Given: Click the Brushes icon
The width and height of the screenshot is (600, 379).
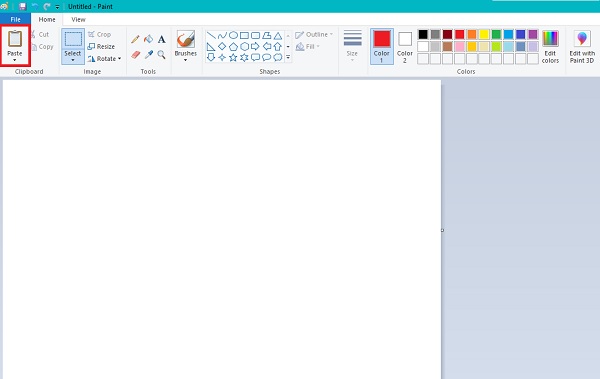Looking at the screenshot, I should tap(186, 39).
